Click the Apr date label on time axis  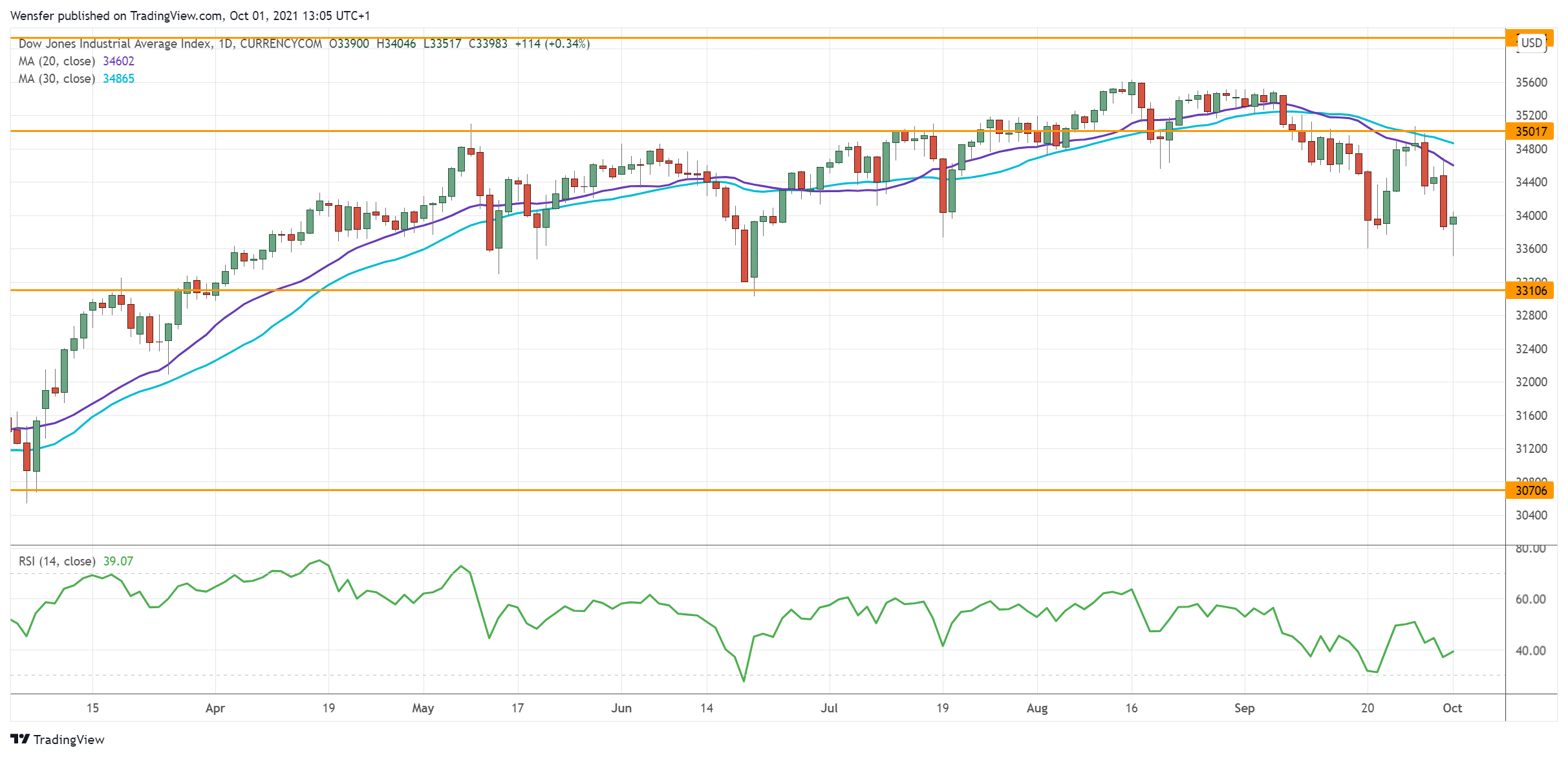215,708
